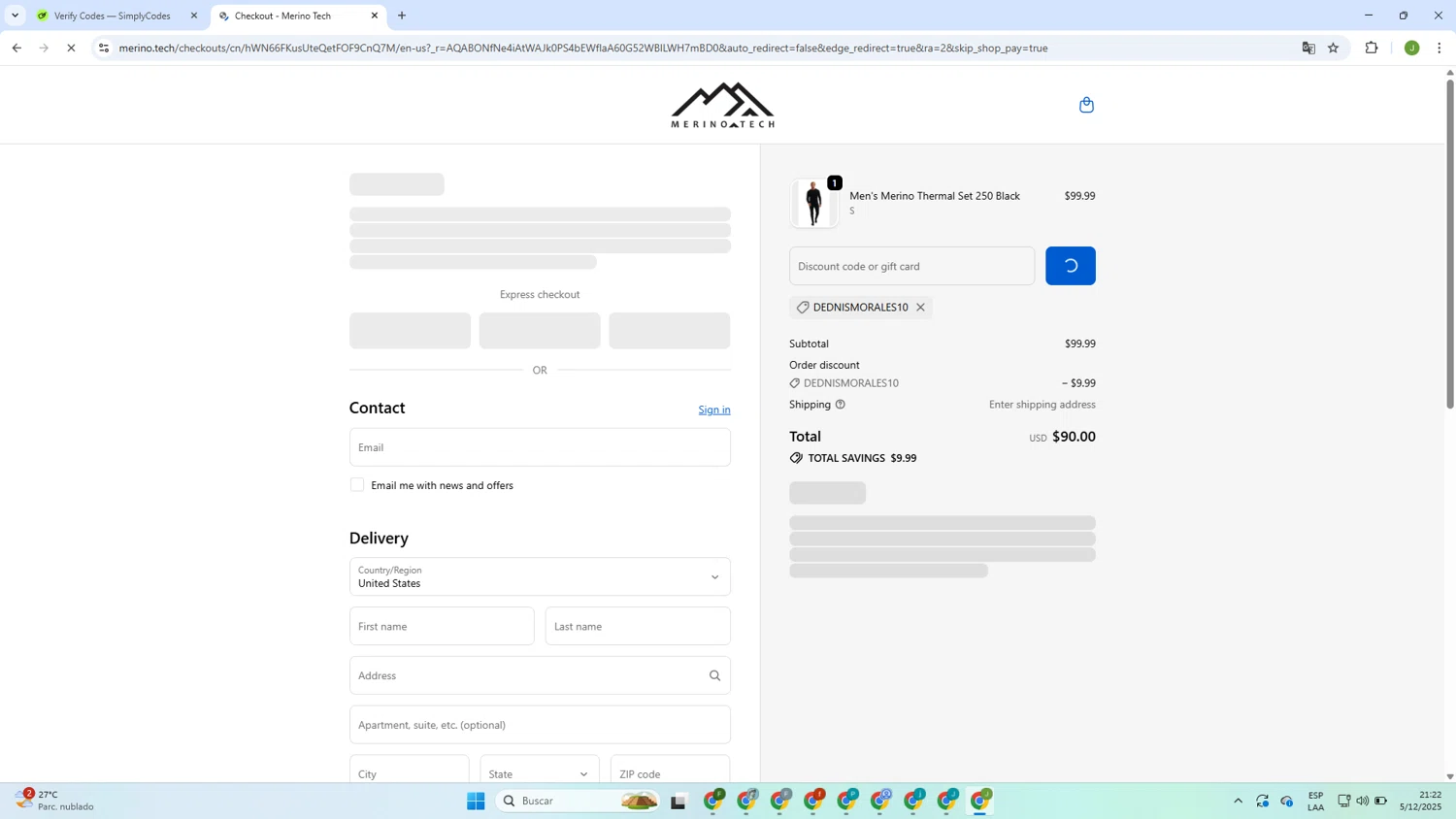
Task: Click the Men's Merino Thermal Set product thumbnail
Action: pyautogui.click(x=813, y=203)
